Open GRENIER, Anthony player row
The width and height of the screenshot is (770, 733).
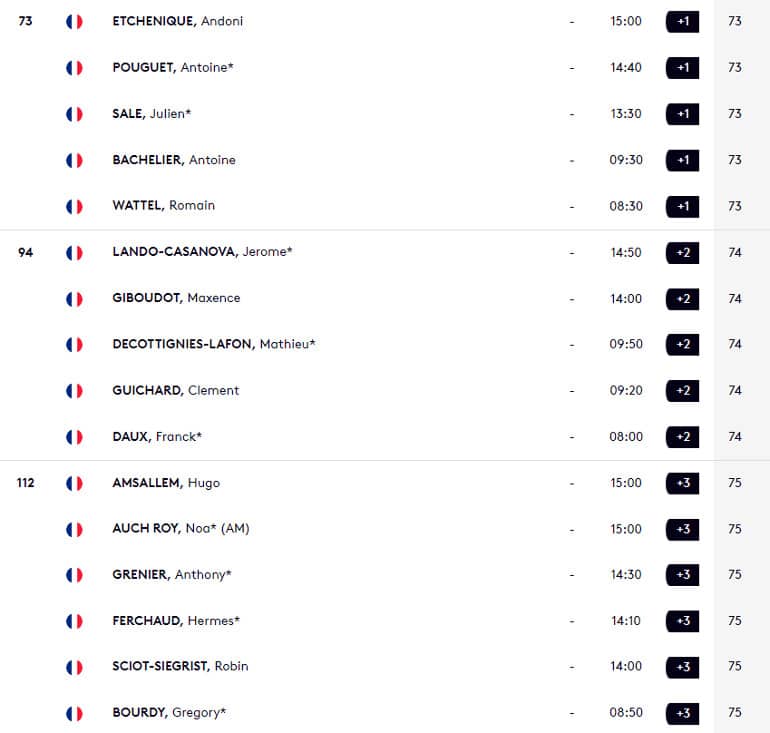(385, 575)
